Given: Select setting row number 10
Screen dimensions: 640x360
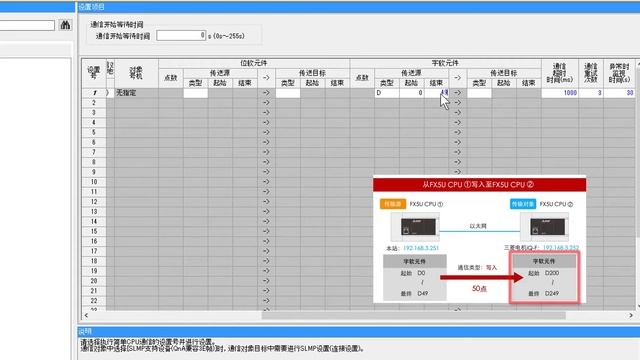Looking at the screenshot, I should point(94,182).
